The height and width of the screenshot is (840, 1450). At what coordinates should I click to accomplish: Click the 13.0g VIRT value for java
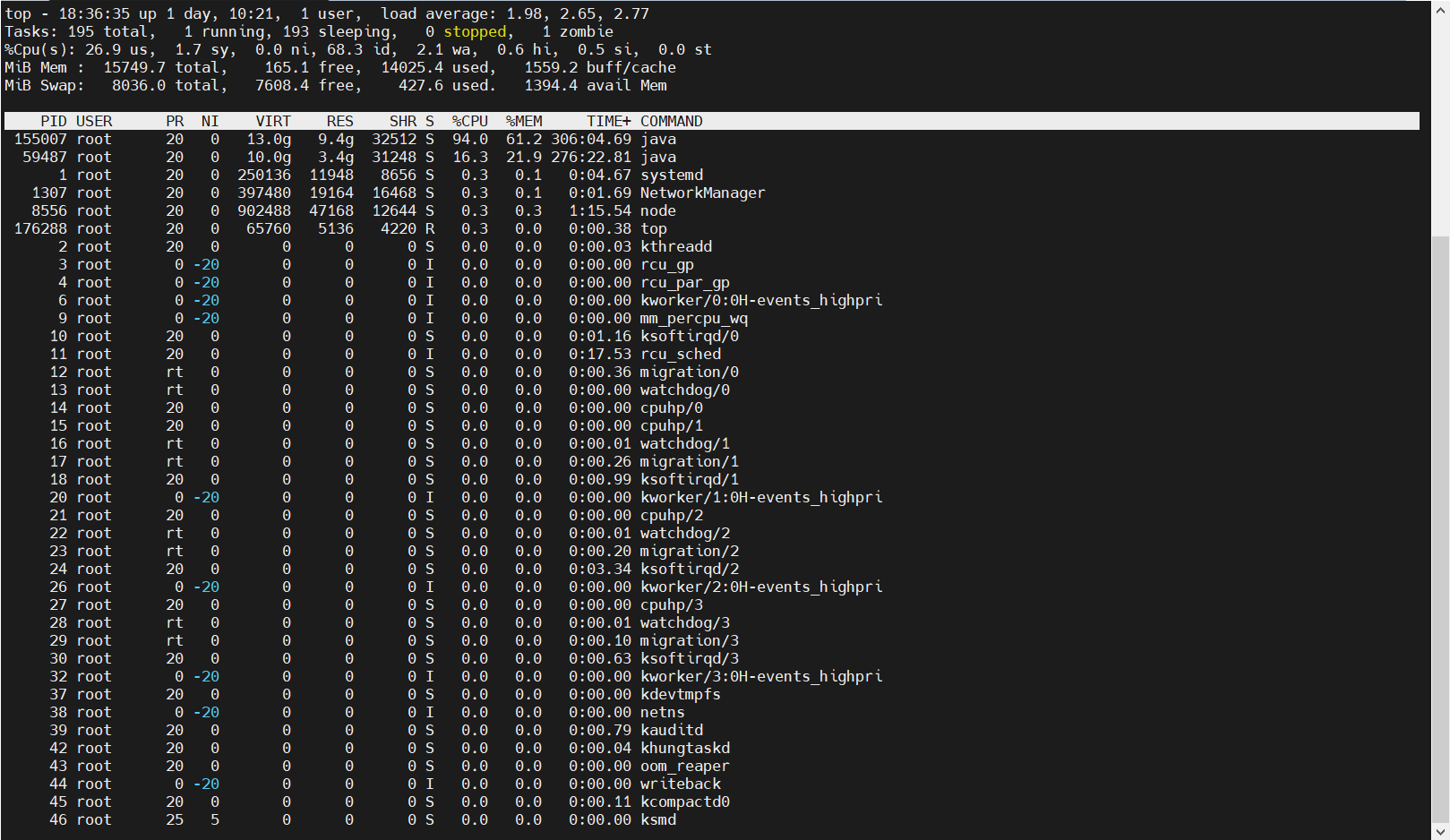(269, 139)
